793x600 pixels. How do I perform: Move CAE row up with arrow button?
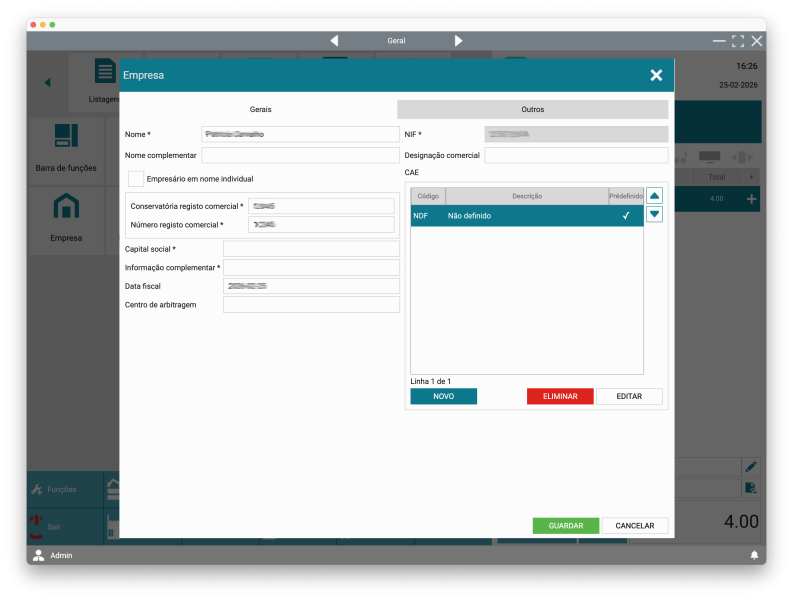654,196
